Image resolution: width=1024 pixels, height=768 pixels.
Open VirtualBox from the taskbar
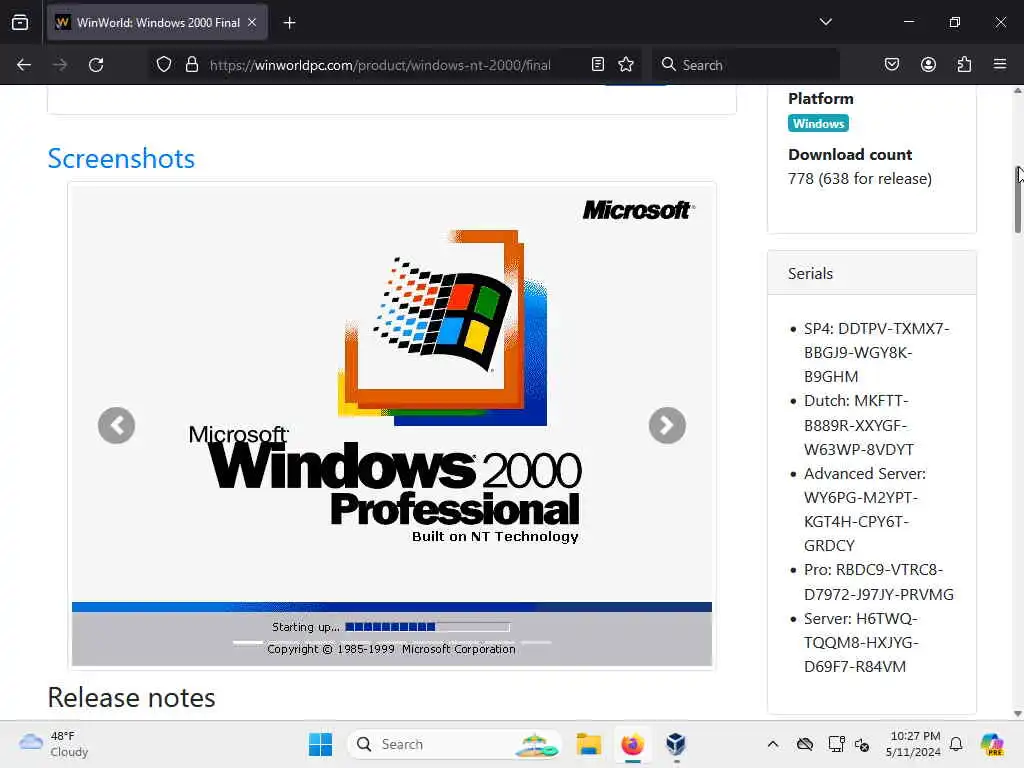click(676, 744)
